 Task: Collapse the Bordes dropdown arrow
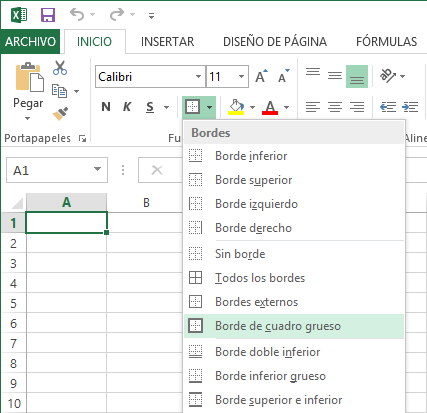click(210, 107)
